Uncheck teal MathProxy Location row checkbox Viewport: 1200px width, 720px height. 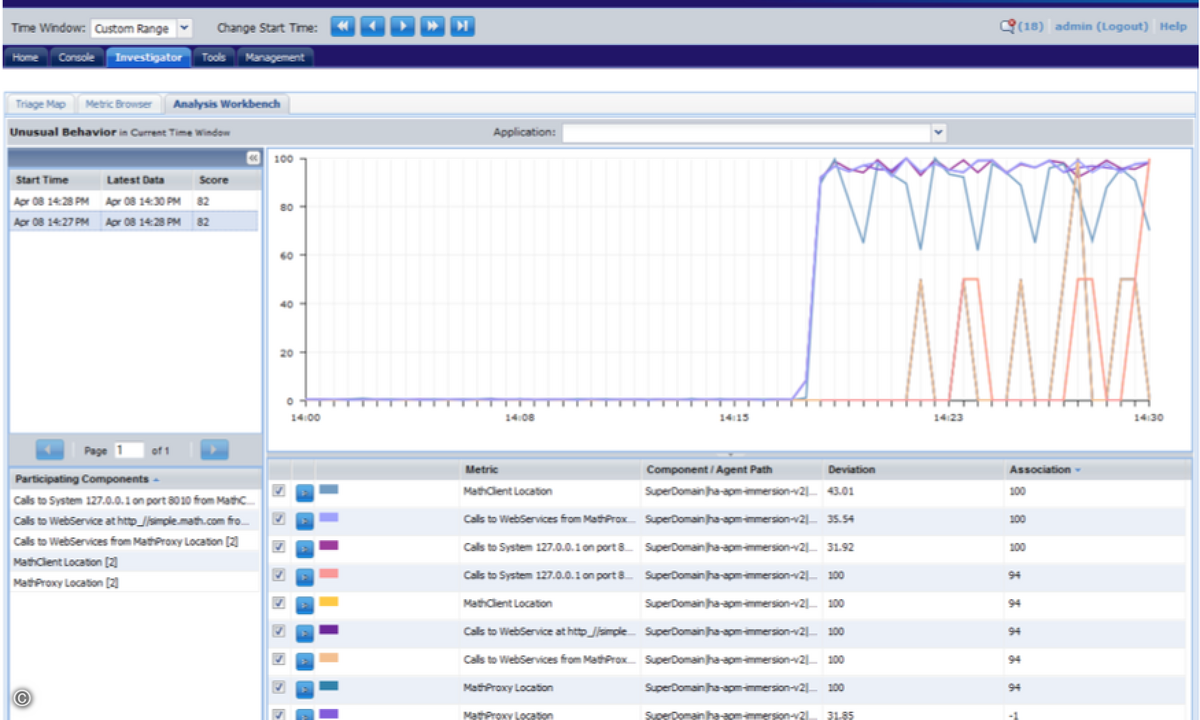coord(279,687)
